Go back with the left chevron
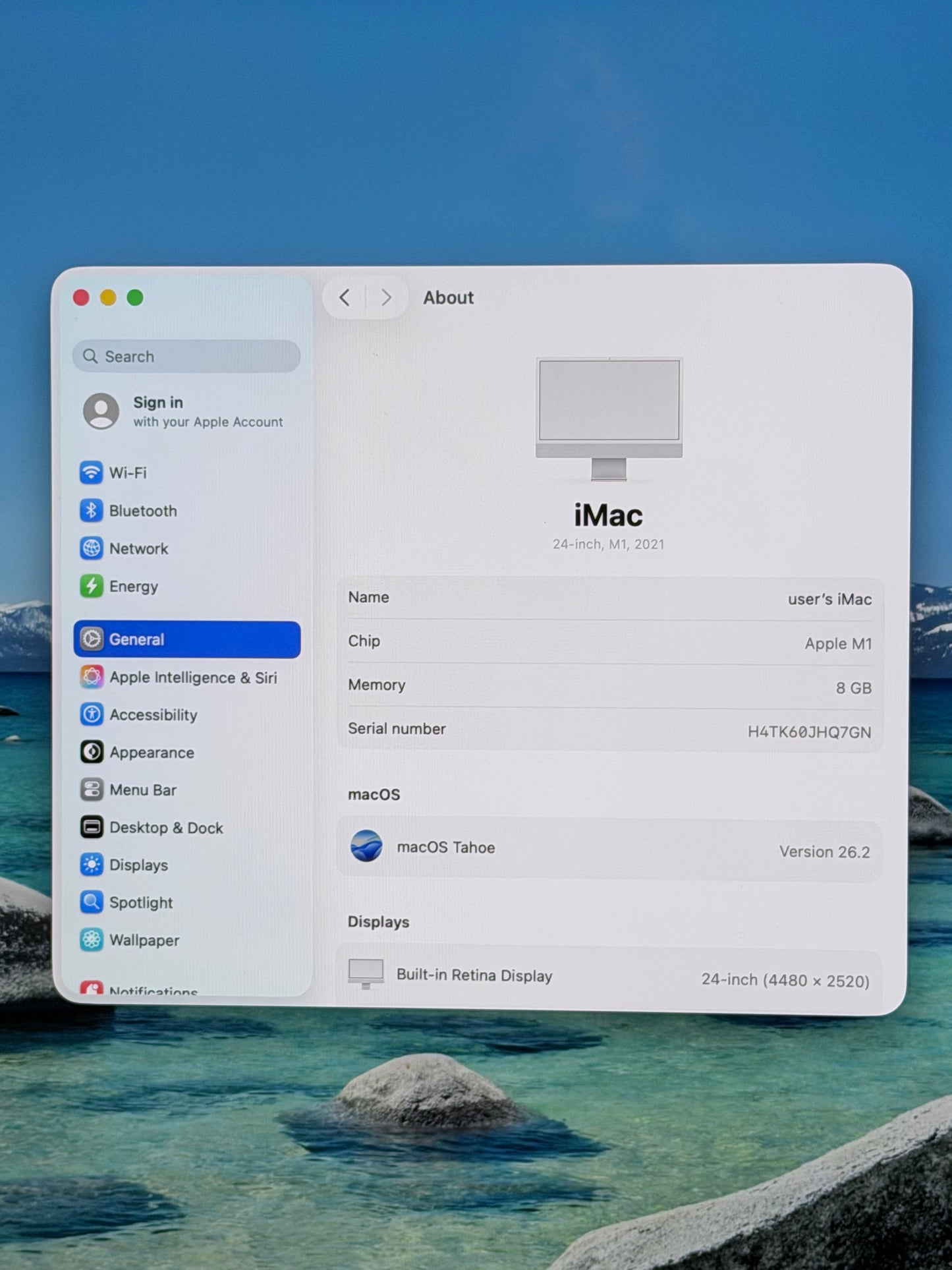 (x=345, y=298)
